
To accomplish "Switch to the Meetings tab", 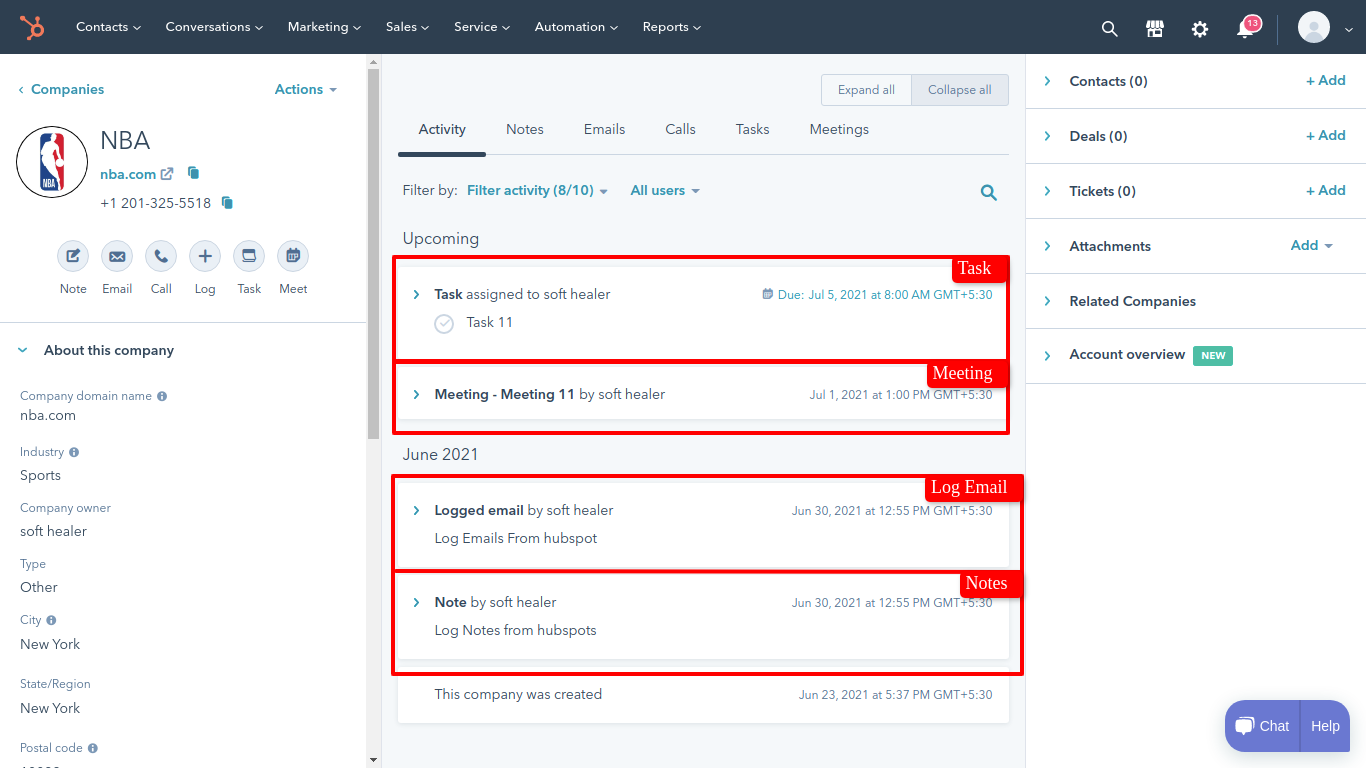I will (x=839, y=129).
